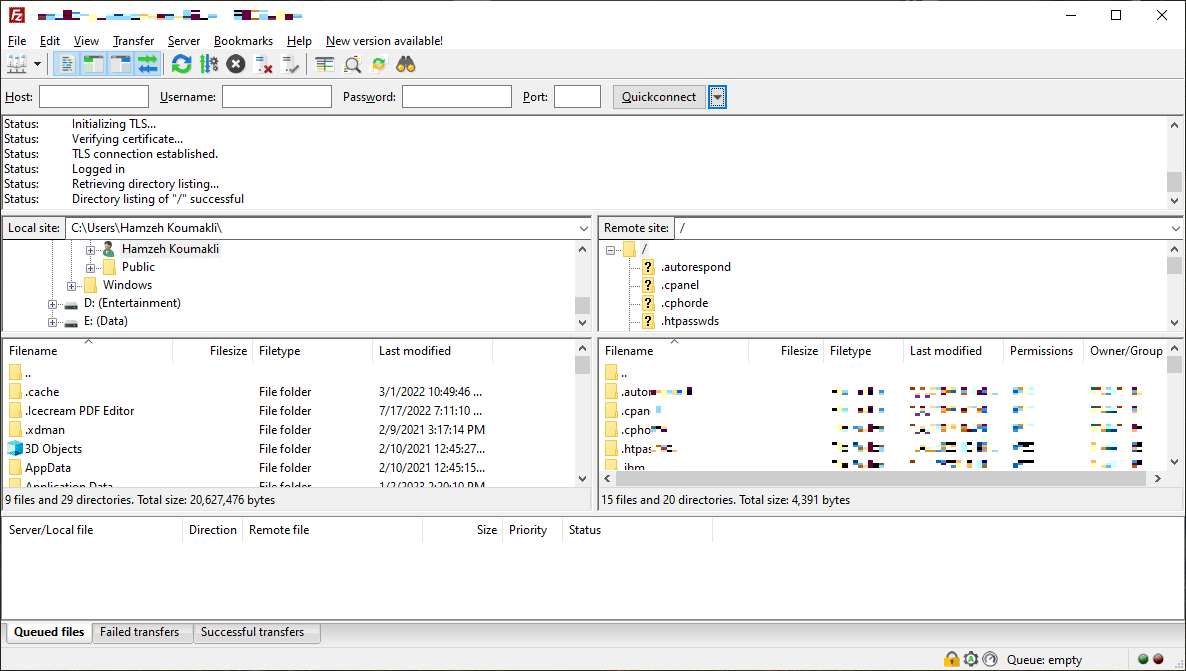The width and height of the screenshot is (1186, 671).
Task: Open the binoculars file search icon
Action: (x=405, y=64)
